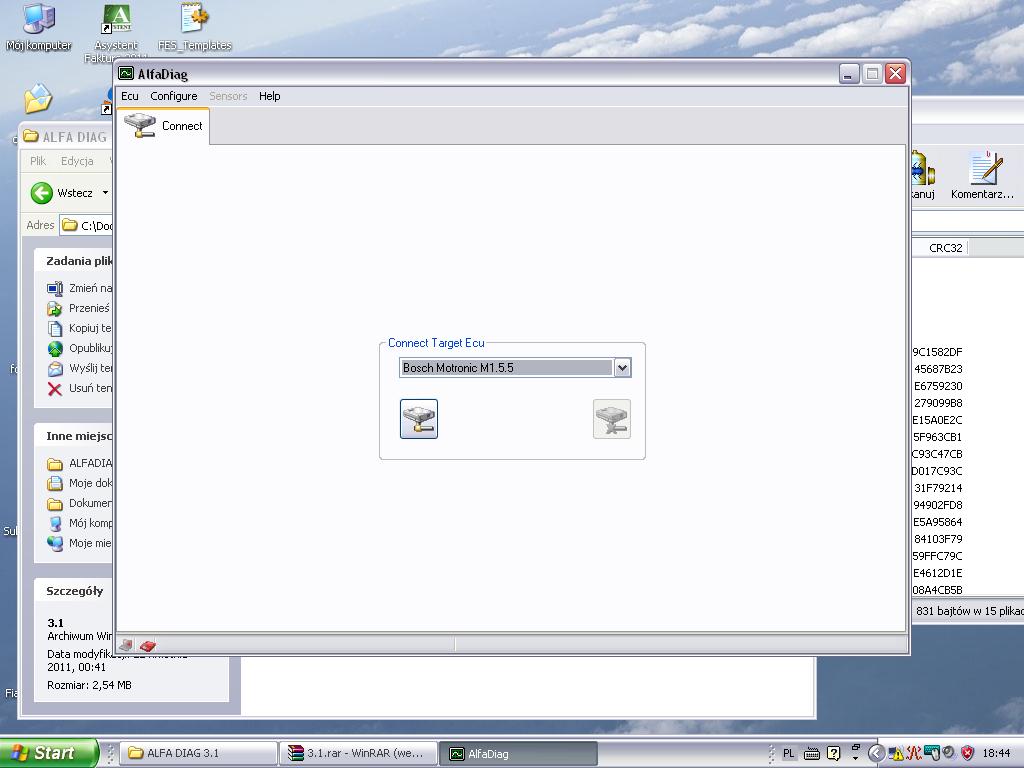Open the Plik menu in ALFA DIAG Explorer

[x=38, y=161]
